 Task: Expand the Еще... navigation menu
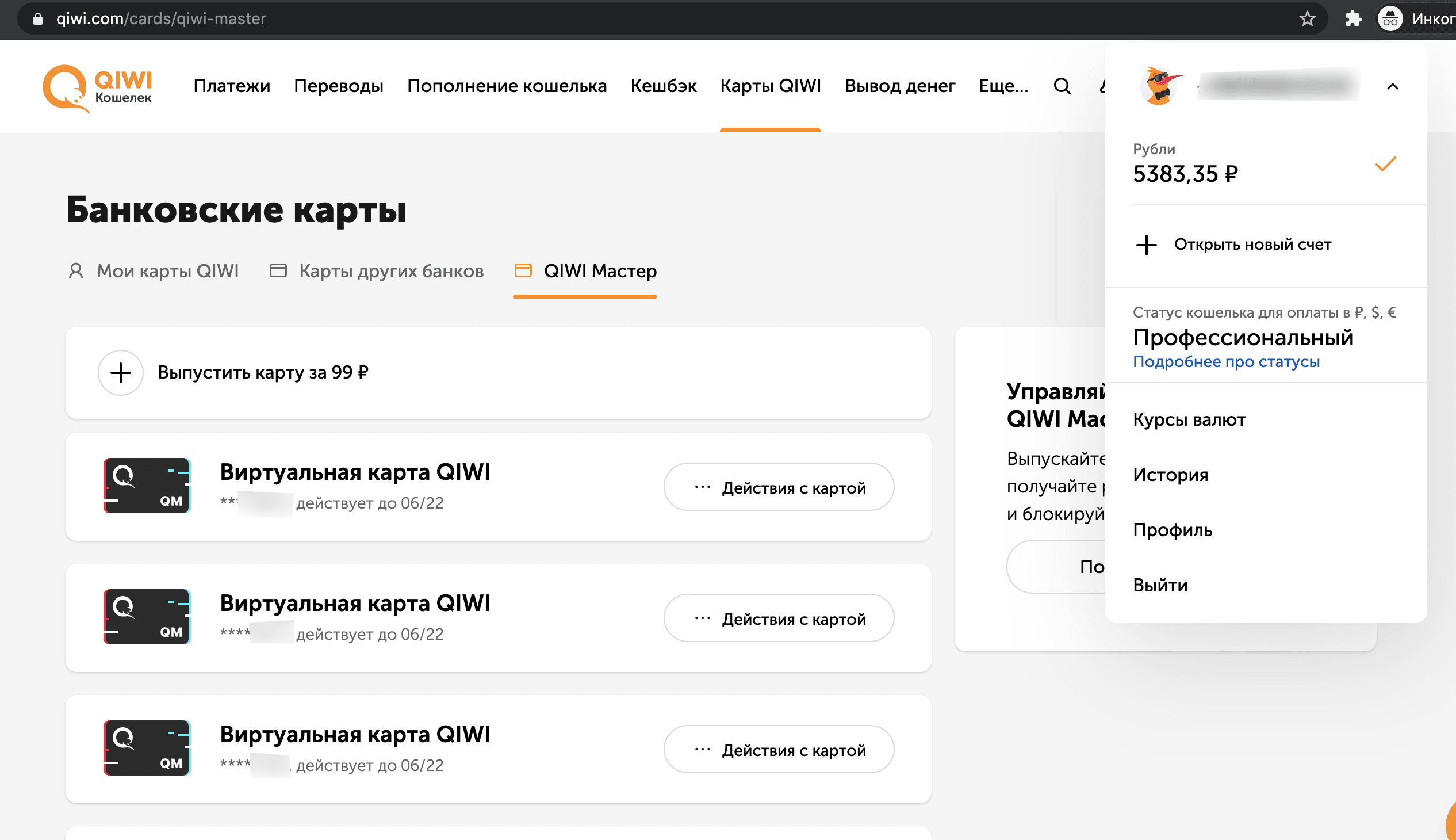coord(1003,86)
